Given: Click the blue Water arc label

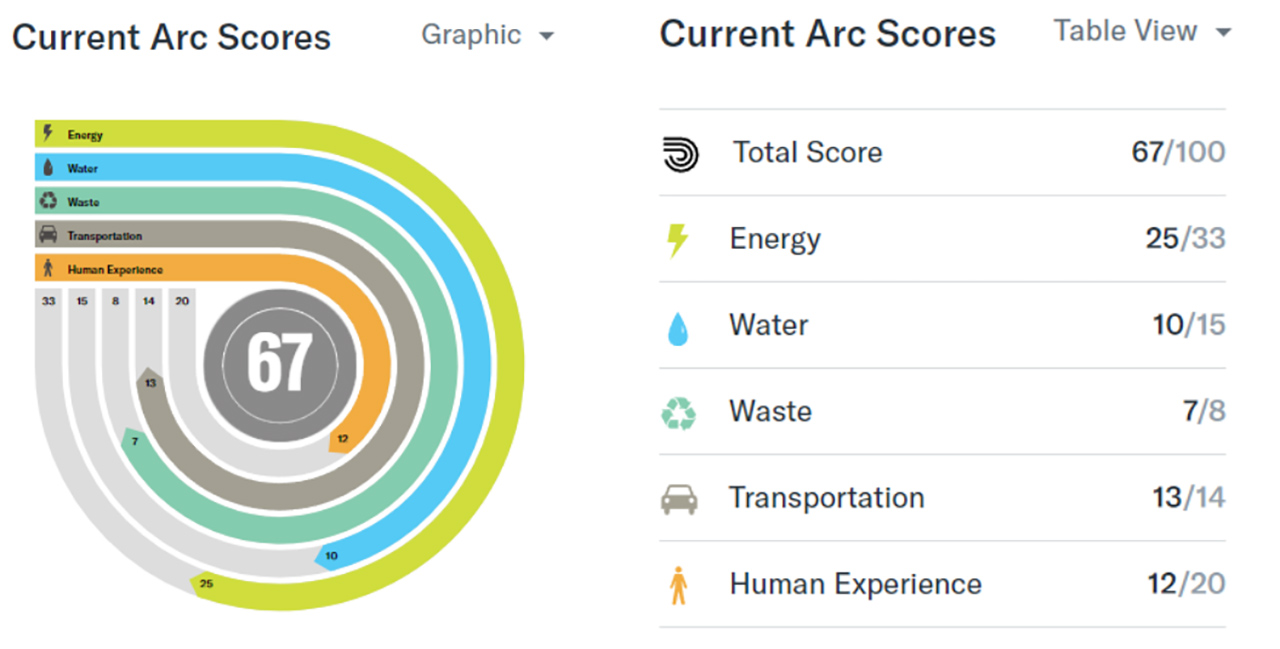Looking at the screenshot, I should 83,168.
